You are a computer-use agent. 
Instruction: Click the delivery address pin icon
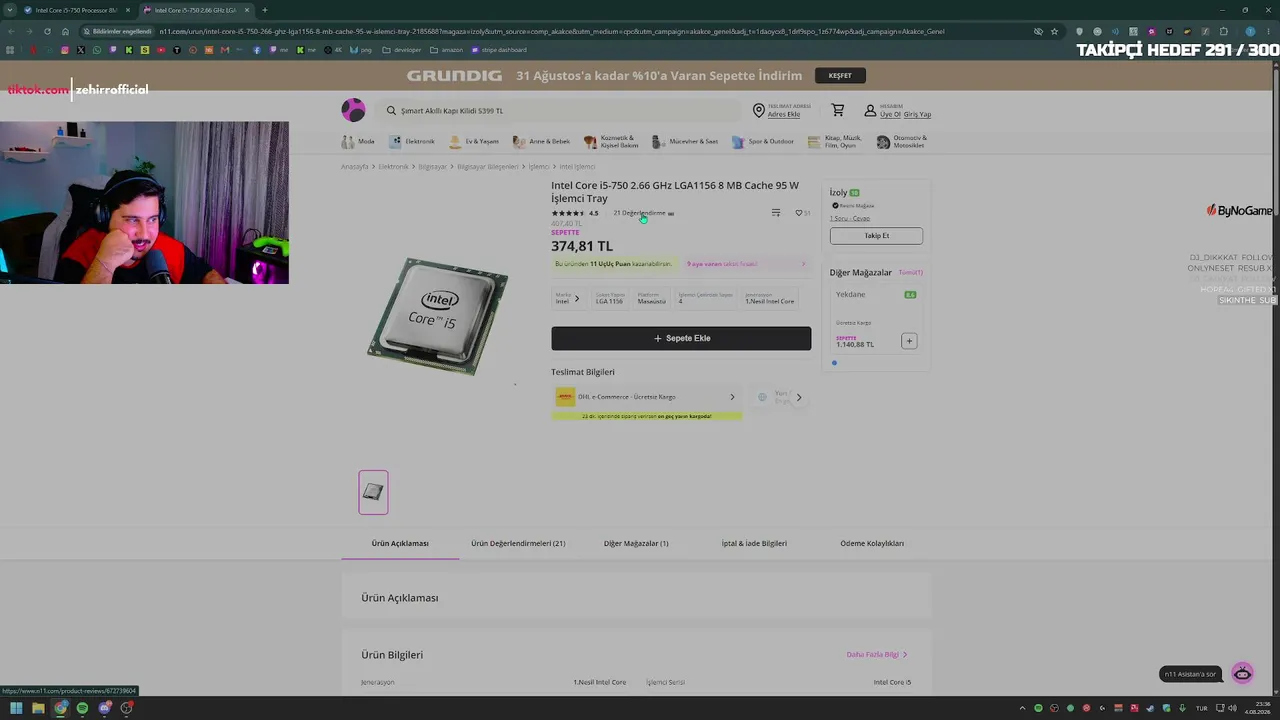pos(758,110)
